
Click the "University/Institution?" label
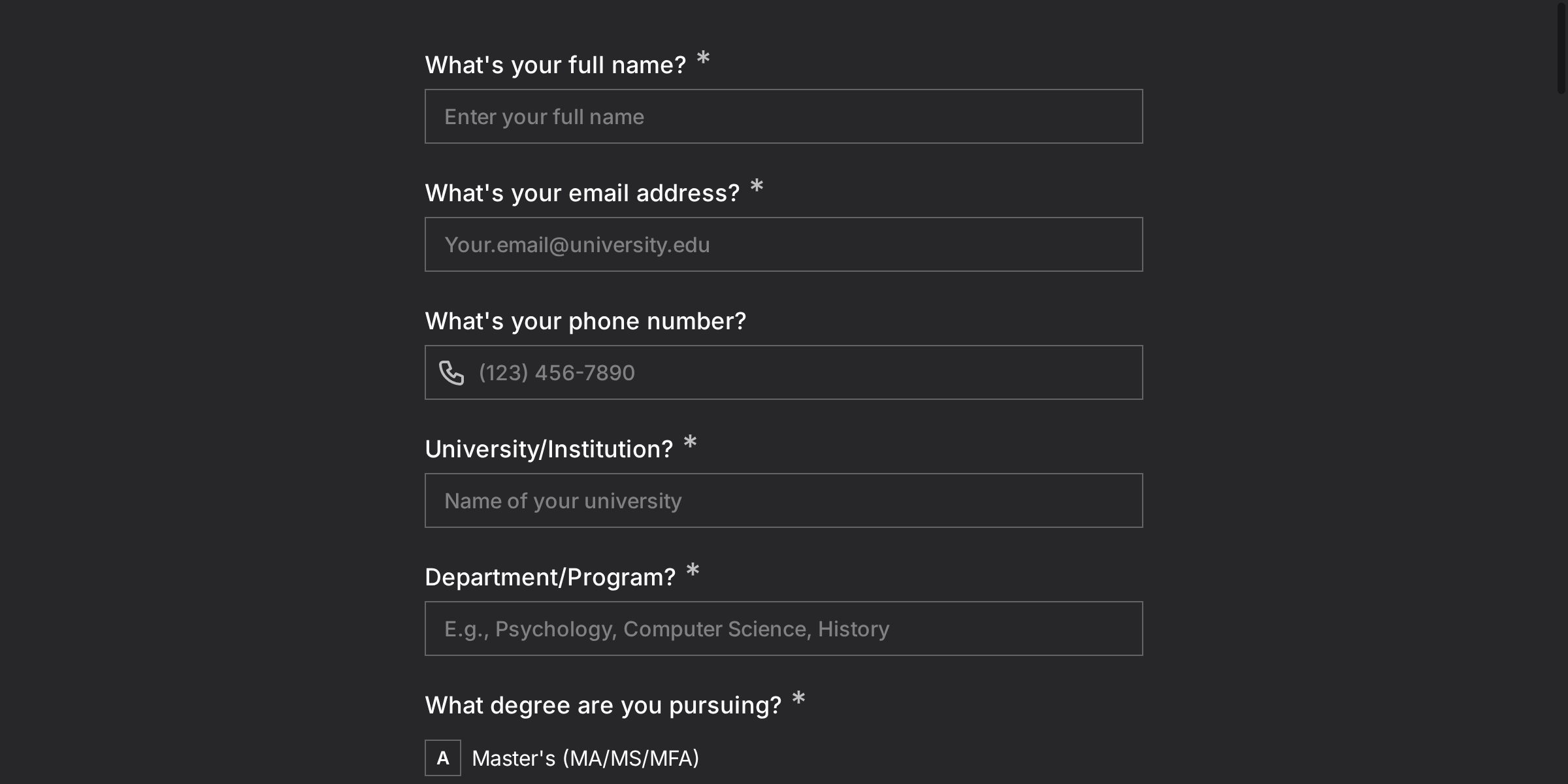tap(549, 449)
